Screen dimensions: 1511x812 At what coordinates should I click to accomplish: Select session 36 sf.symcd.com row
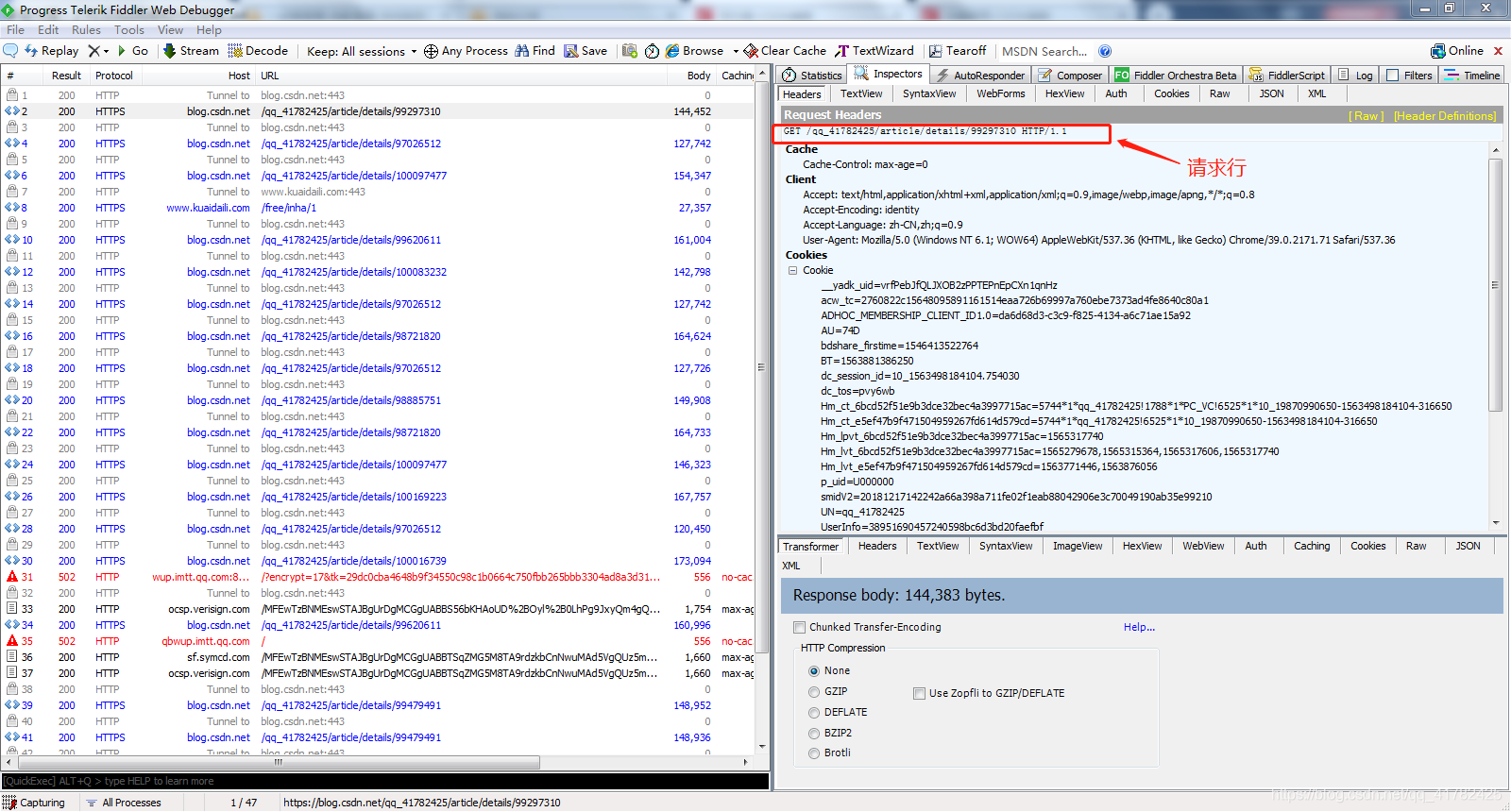[x=378, y=657]
